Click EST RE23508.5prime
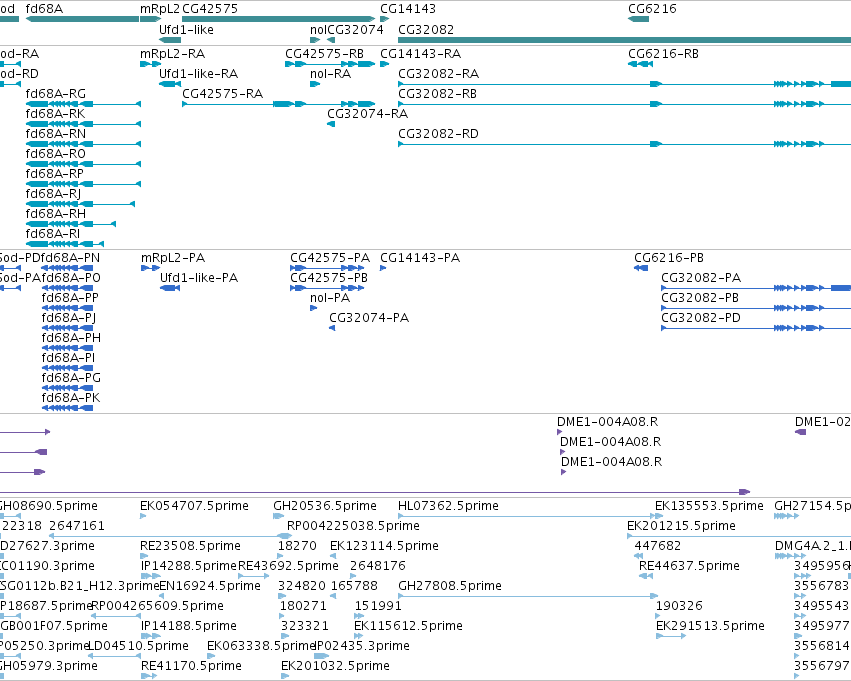This screenshot has width=851, height=681. click(x=190, y=546)
